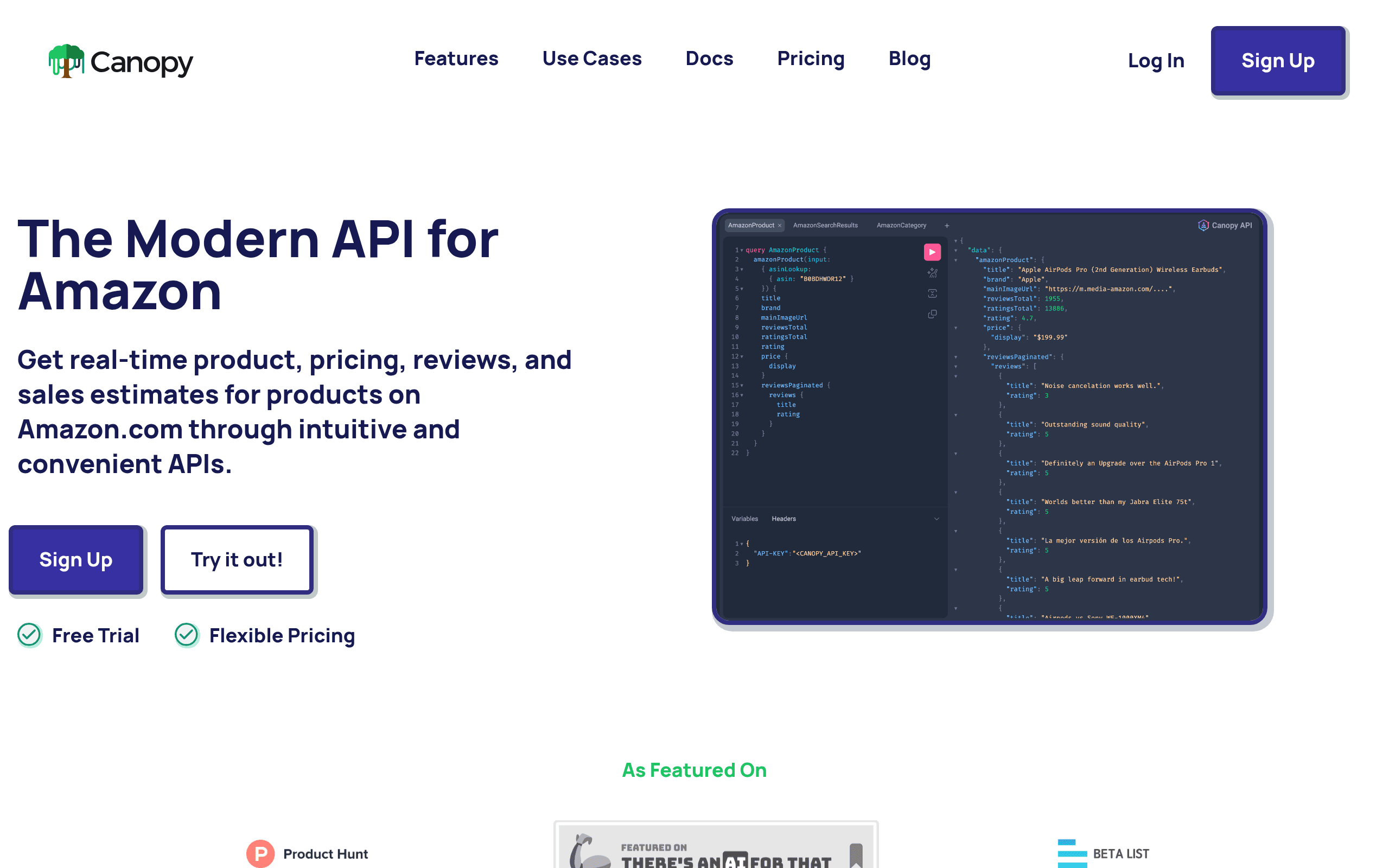Image resolution: width=1389 pixels, height=868 pixels.
Task: Collapse the "price" node in the response
Action: tap(955, 328)
